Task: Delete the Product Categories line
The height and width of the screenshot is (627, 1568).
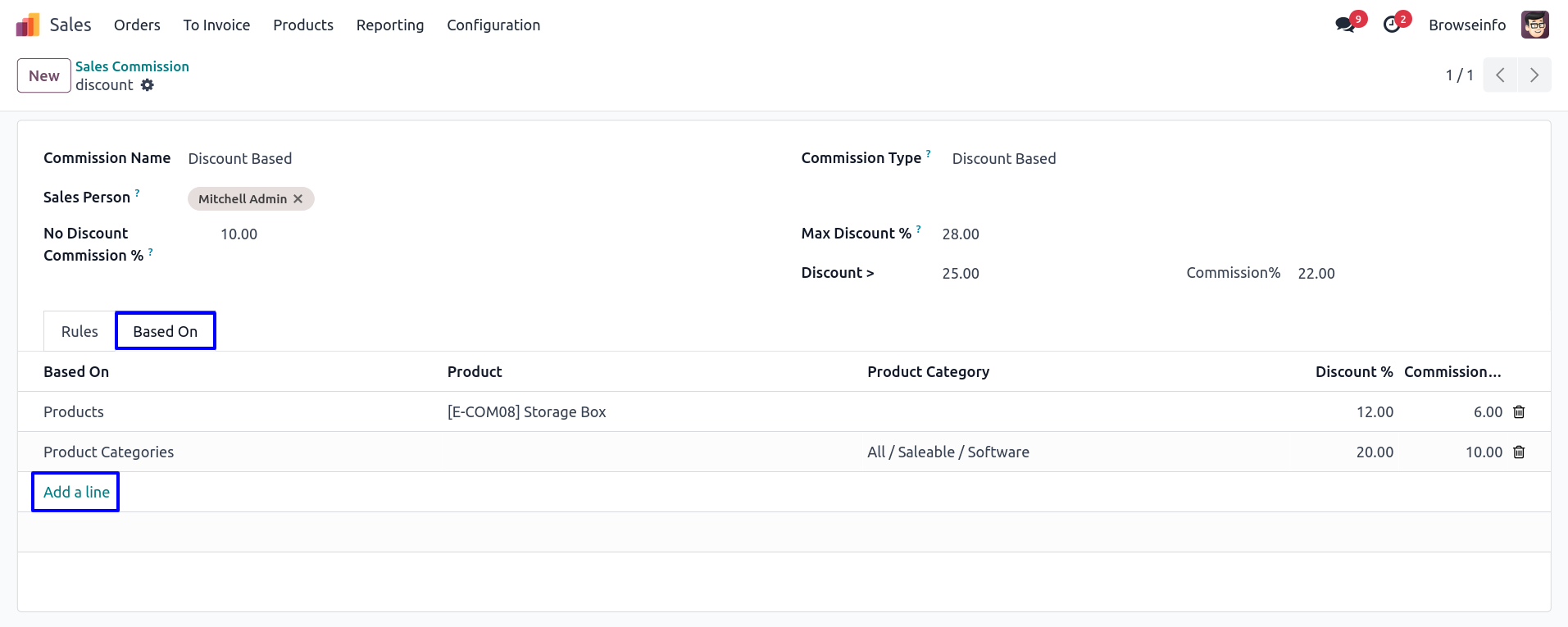Action: (x=1519, y=452)
